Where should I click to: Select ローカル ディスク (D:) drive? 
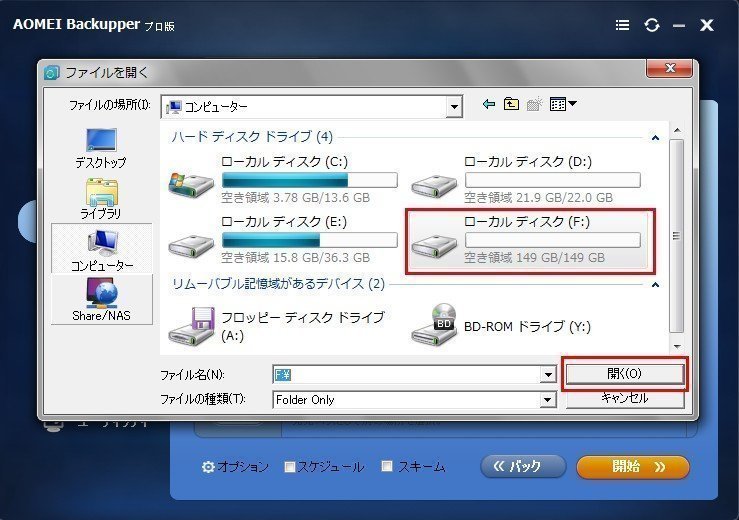(x=526, y=180)
